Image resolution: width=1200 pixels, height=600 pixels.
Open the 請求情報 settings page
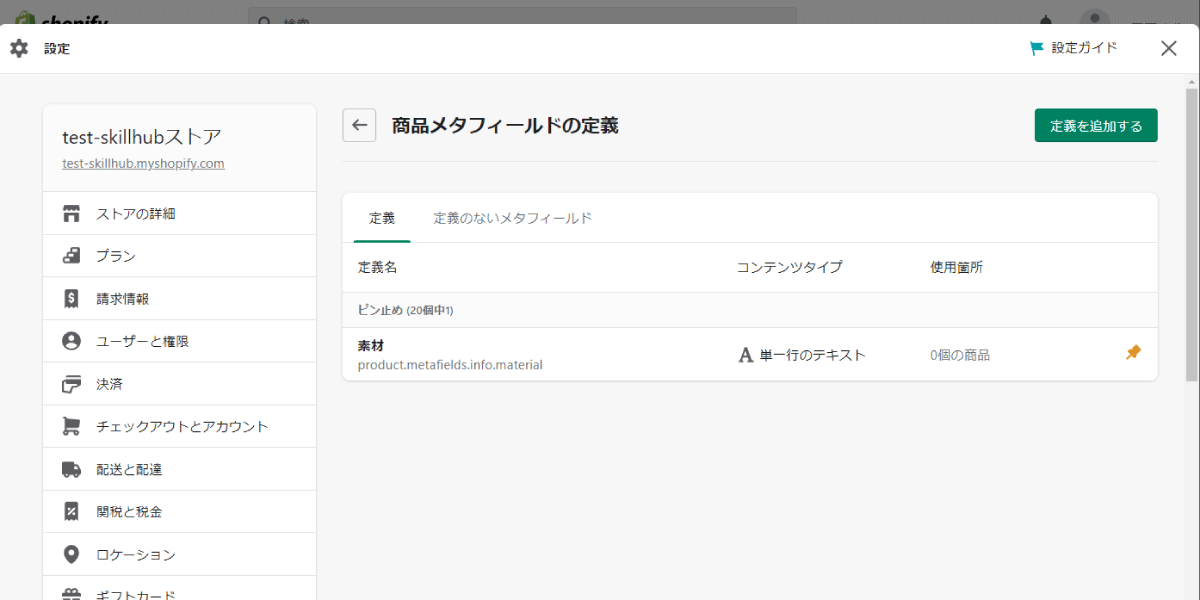[x=179, y=298]
